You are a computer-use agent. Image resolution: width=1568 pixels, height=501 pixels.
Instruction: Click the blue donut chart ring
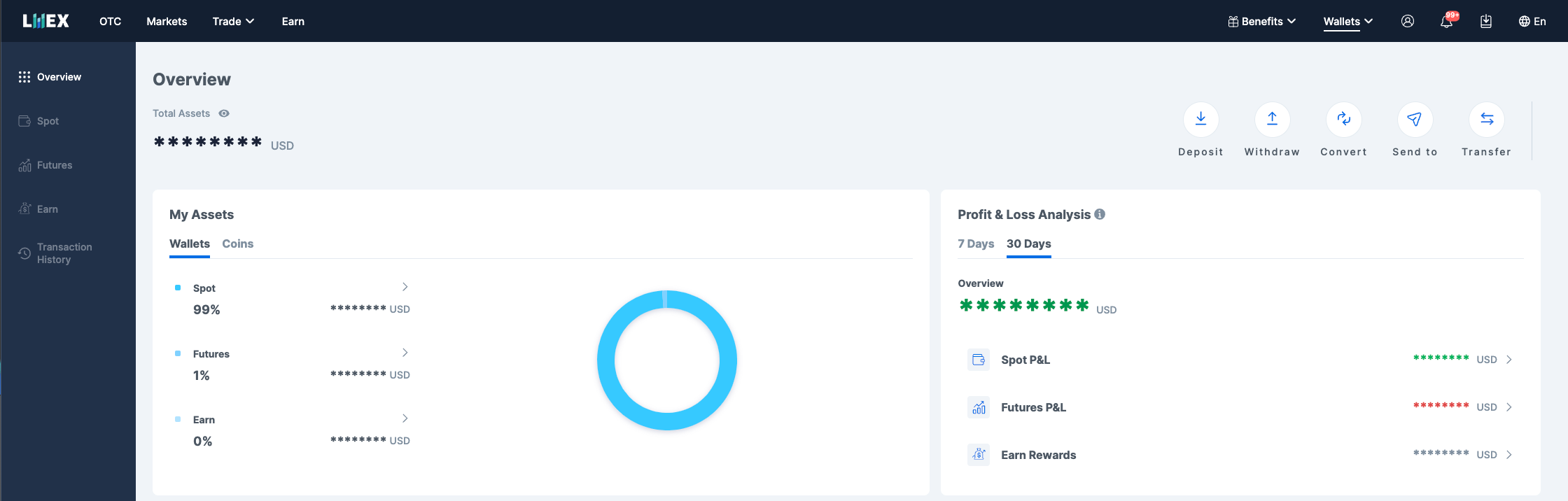(x=606, y=360)
